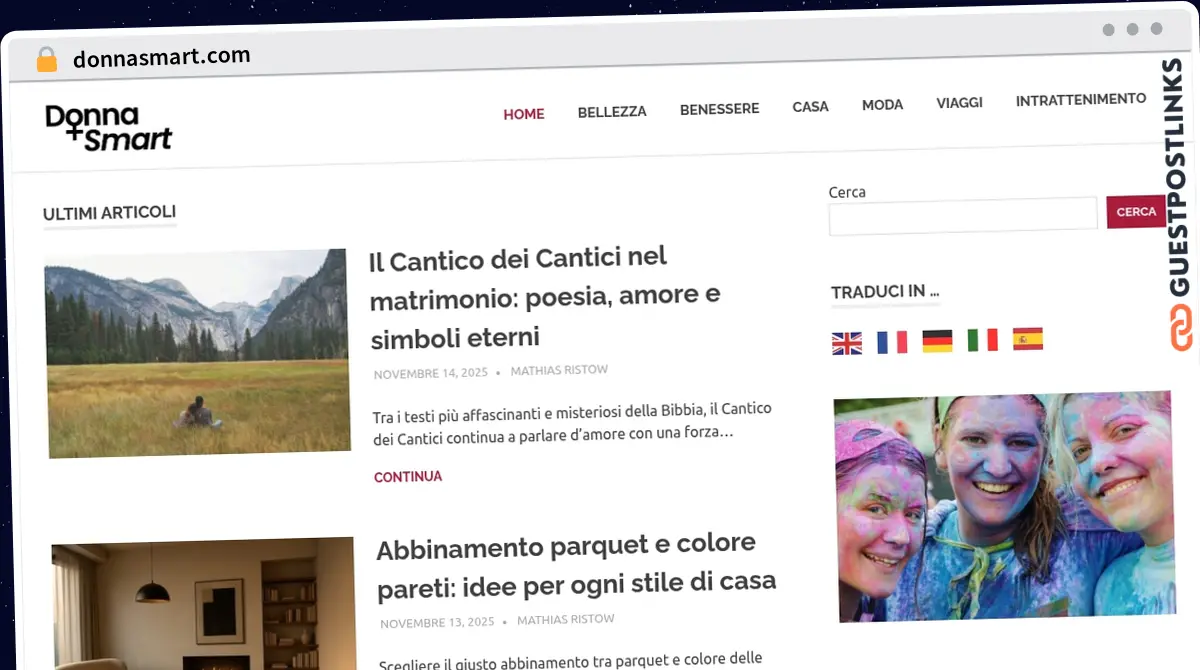1200x670 pixels.
Task: Select the French flag translation option
Action: point(892,341)
